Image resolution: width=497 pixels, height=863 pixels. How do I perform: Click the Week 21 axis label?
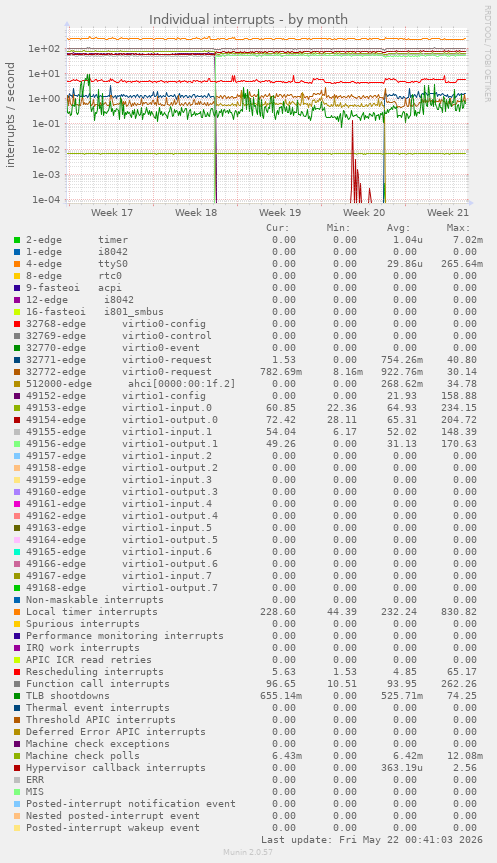448,212
